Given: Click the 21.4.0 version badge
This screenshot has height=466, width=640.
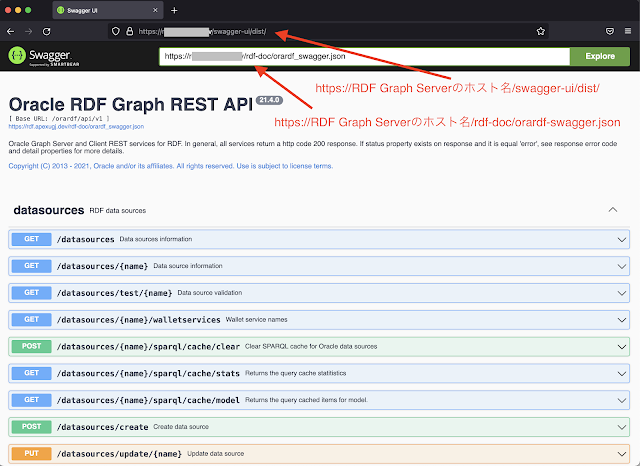Looking at the screenshot, I should (x=269, y=100).
